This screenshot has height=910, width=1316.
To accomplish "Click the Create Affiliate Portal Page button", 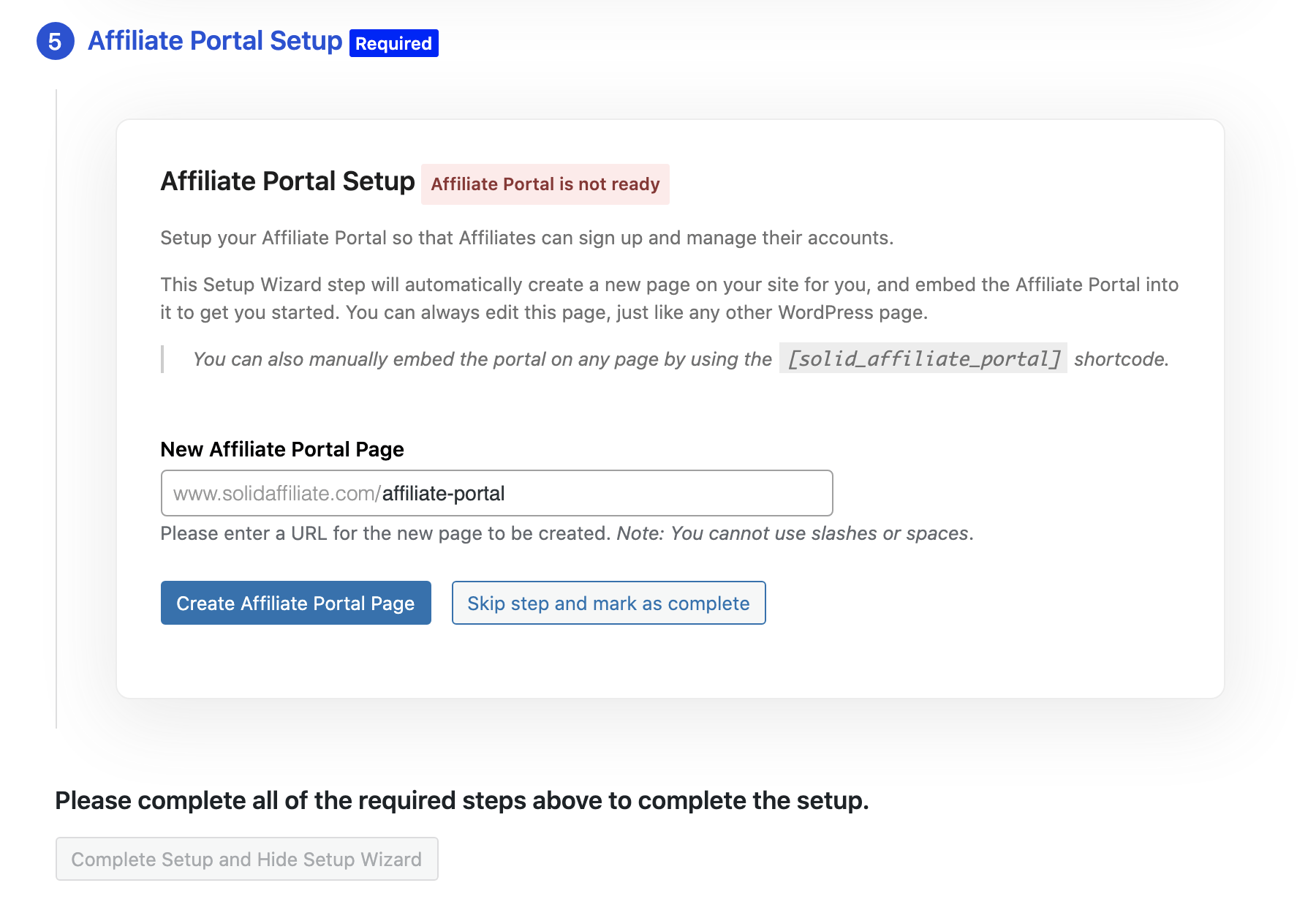I will [295, 603].
